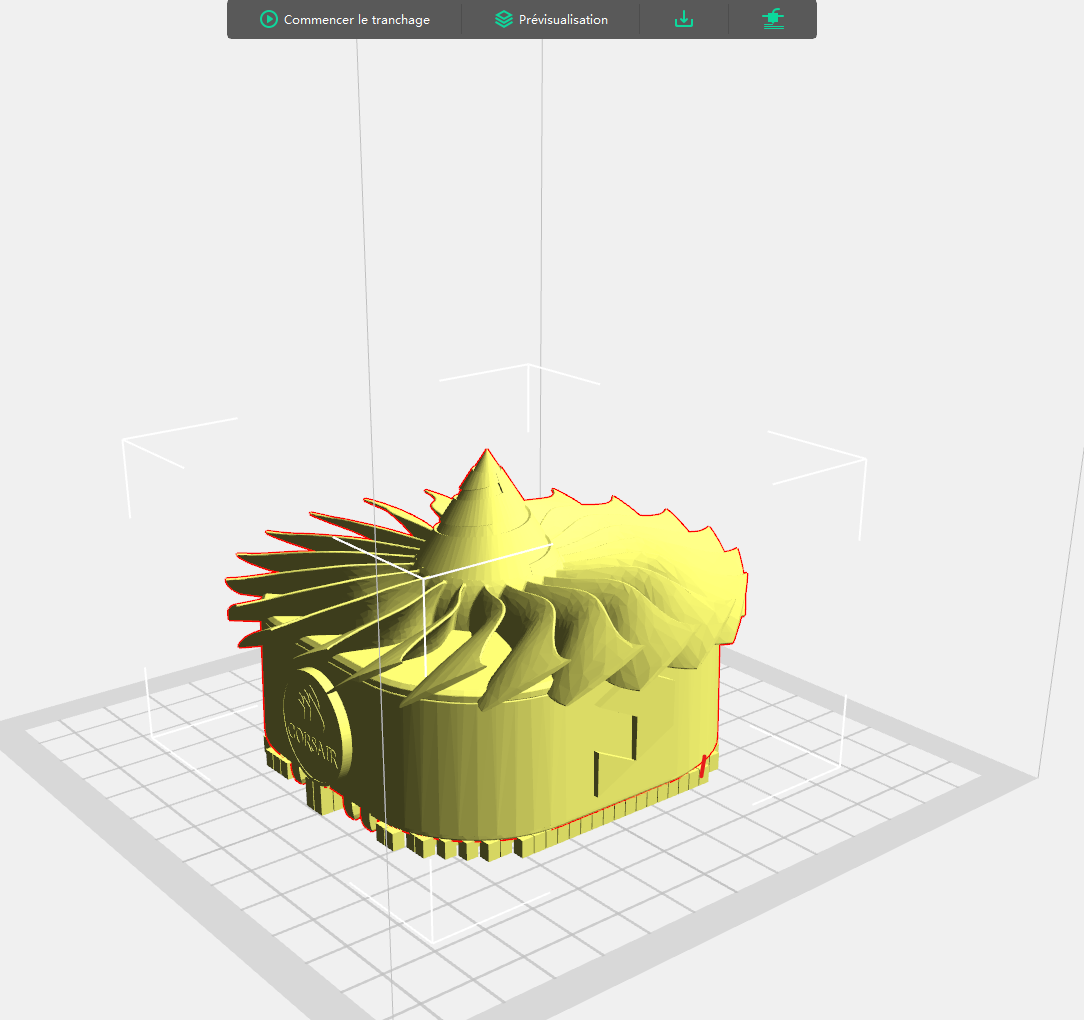
Task: Click the red vertical marker at model base
Action: 704,766
